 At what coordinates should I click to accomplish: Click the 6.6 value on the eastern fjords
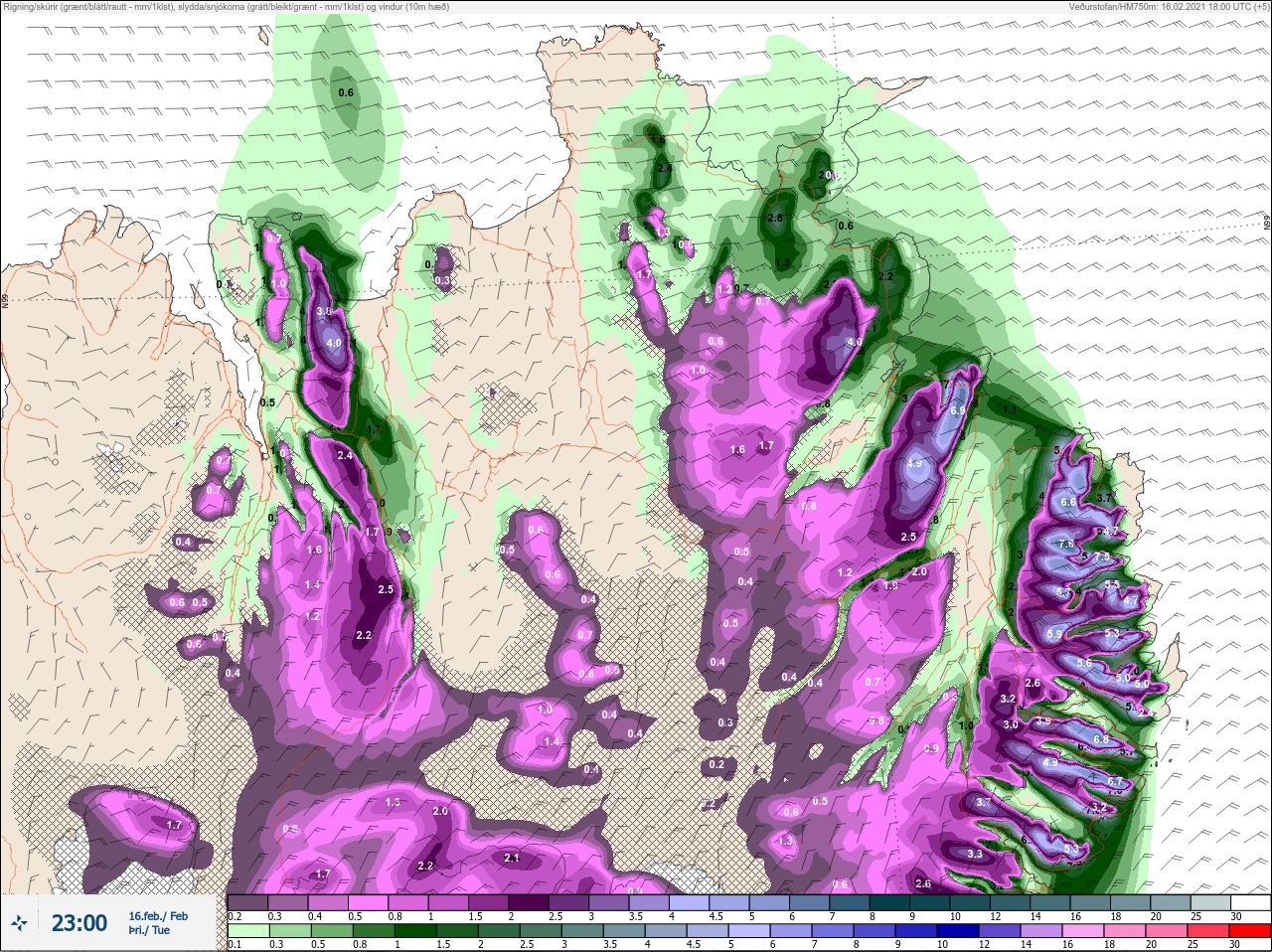point(1068,503)
